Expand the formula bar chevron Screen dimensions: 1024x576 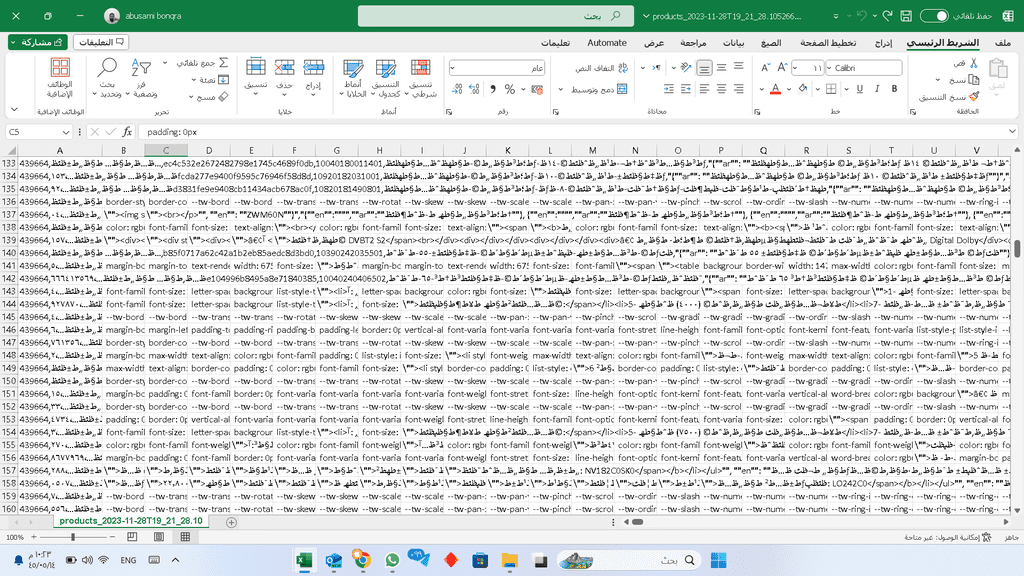pos(1012,132)
